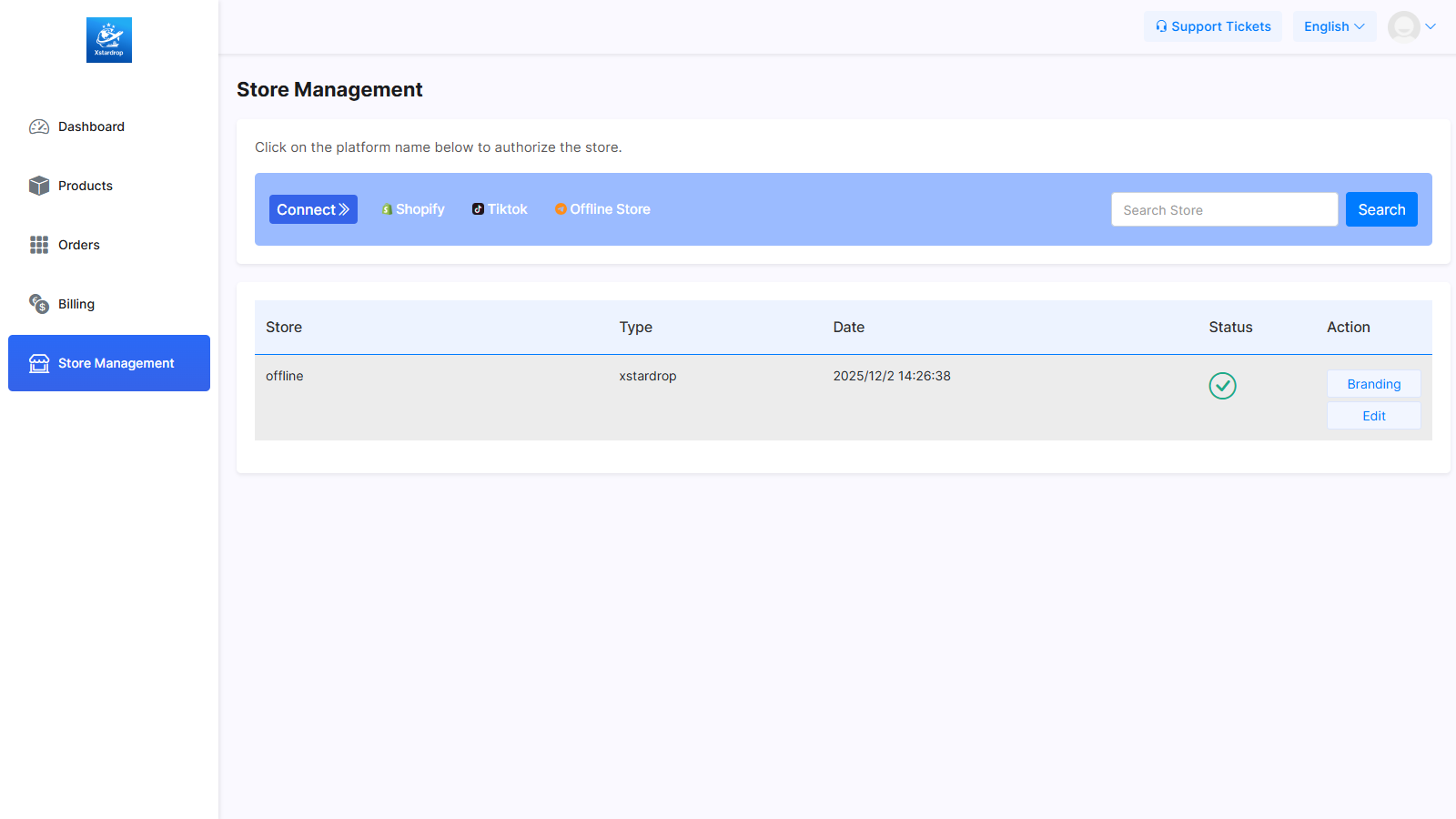Authorize a Tiktok store
1456x819 pixels.
coord(500,209)
